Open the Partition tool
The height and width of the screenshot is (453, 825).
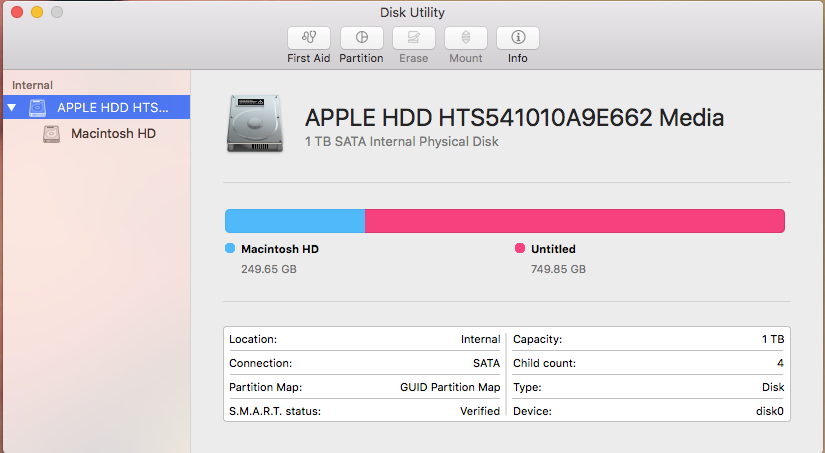click(361, 38)
